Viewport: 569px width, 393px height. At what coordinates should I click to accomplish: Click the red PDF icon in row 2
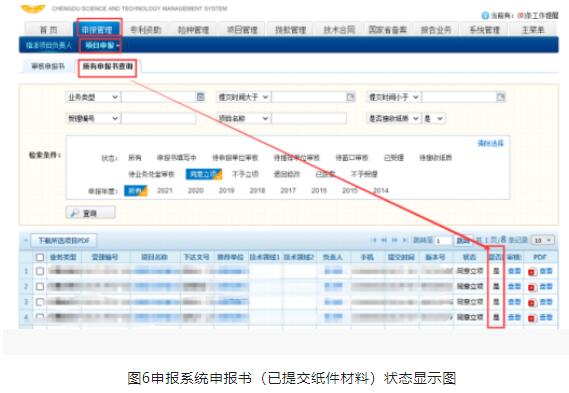[532, 287]
